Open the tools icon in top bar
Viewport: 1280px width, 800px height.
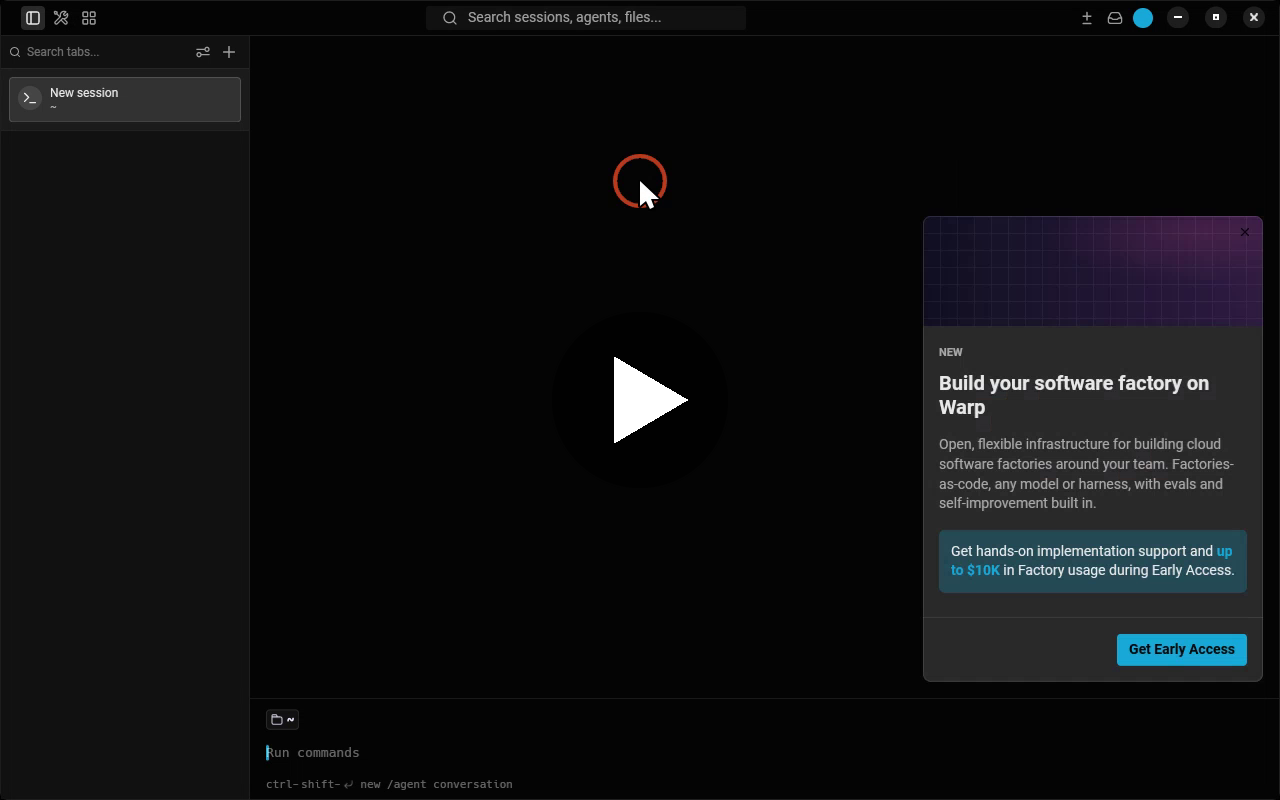coord(61,18)
